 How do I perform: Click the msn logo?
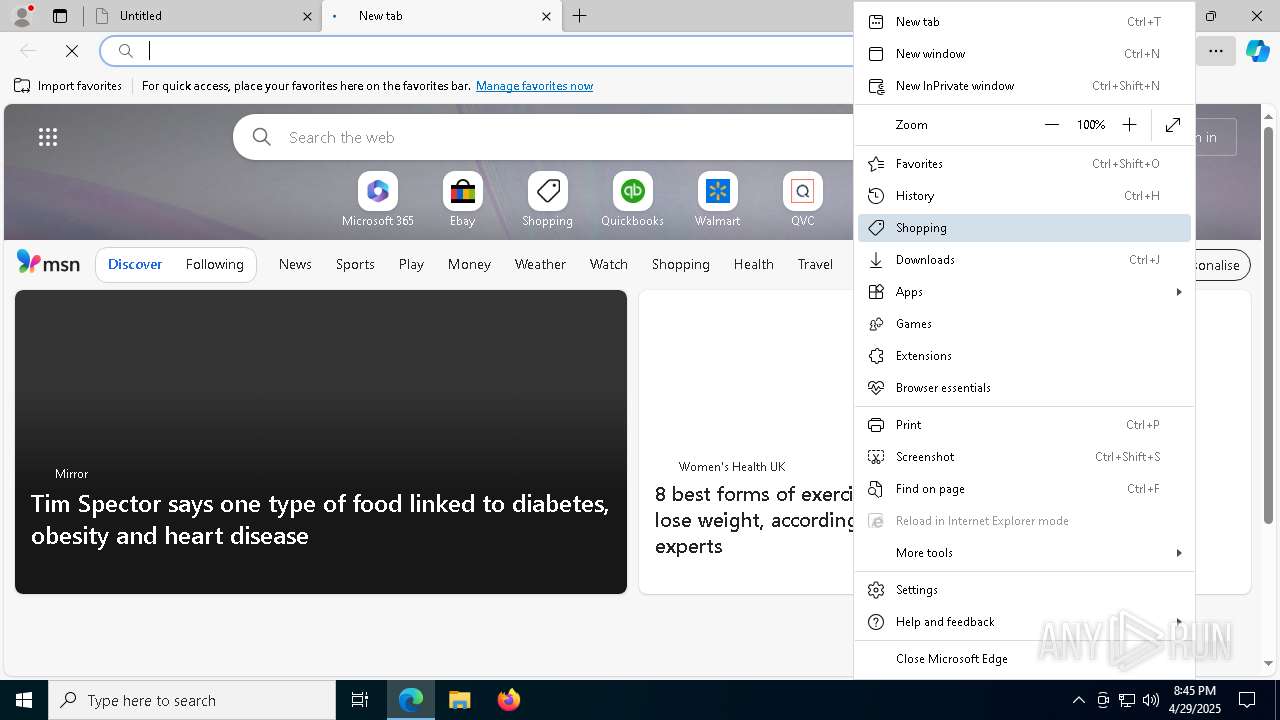point(48,263)
